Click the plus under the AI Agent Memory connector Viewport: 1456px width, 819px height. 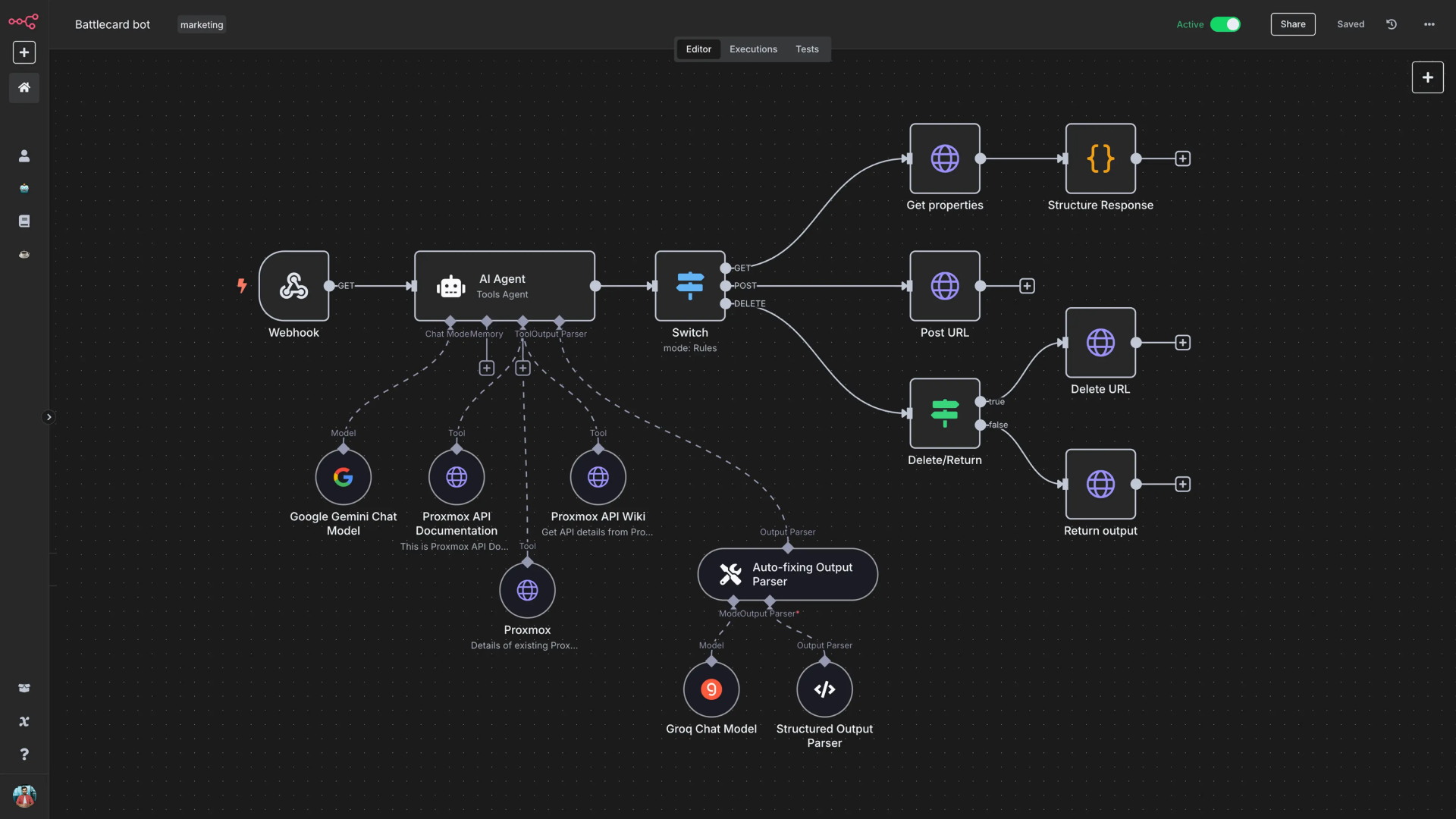486,368
